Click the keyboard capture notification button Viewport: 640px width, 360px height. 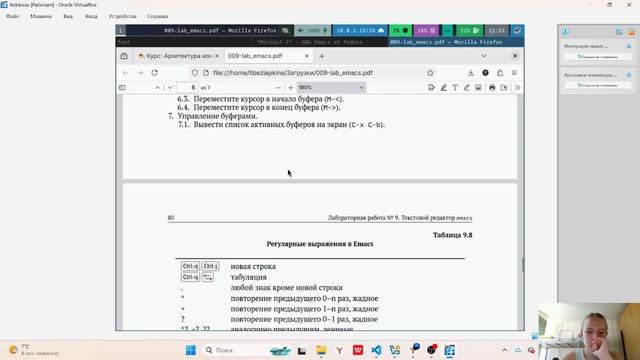click(x=598, y=85)
